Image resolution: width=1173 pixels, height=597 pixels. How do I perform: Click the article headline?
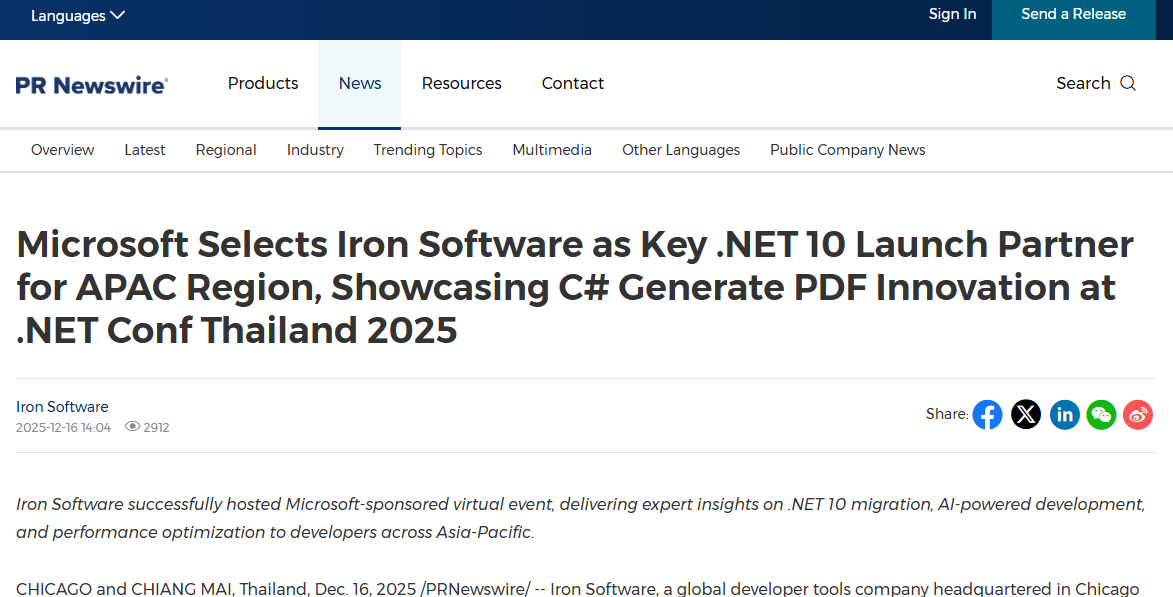(575, 287)
